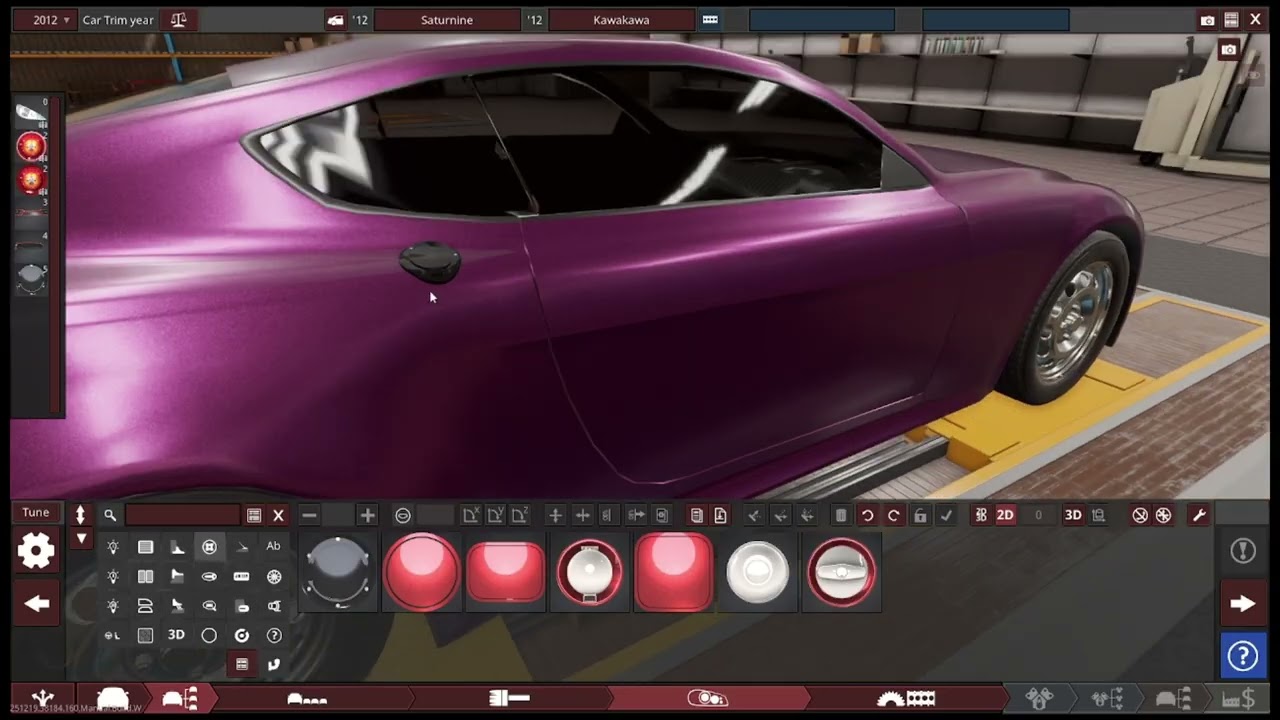
Task: Select the door handle fixtures category
Action: 209,577
